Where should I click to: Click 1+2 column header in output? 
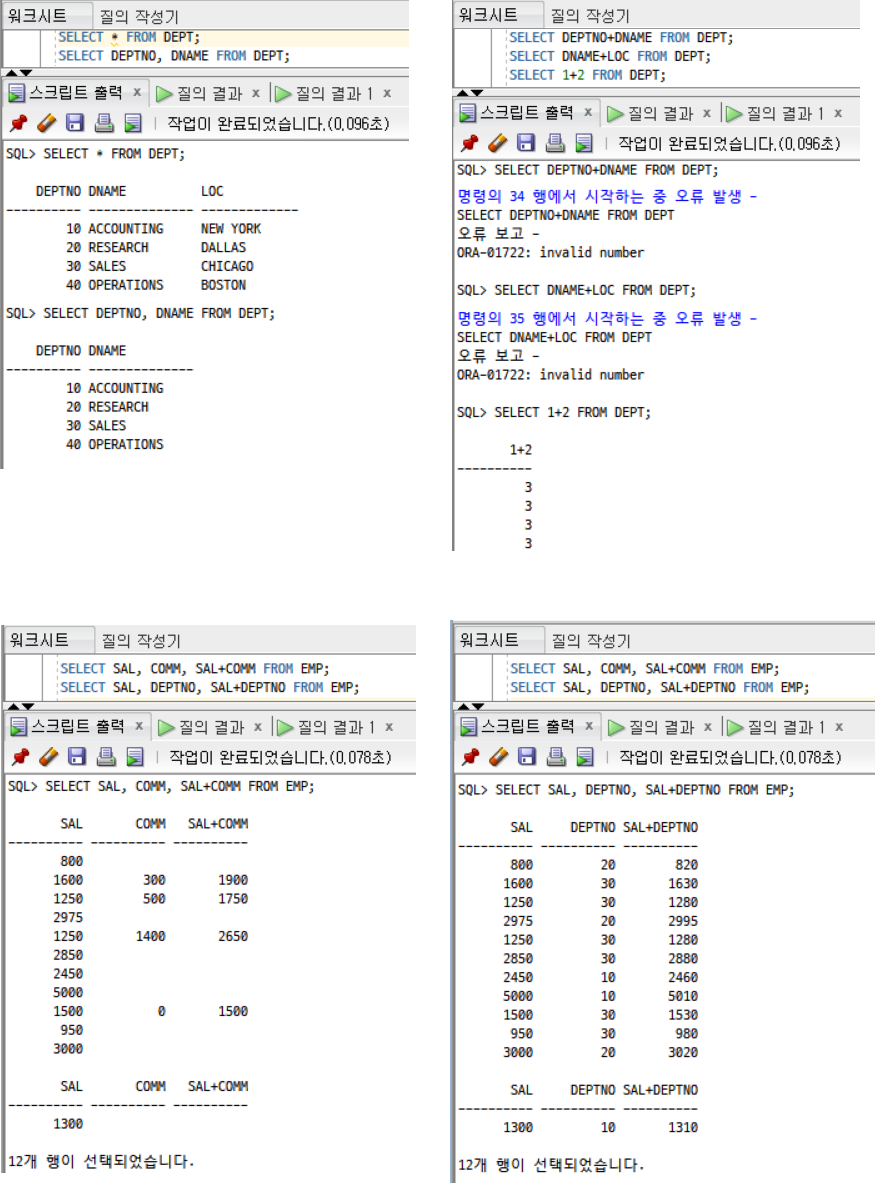520,449
